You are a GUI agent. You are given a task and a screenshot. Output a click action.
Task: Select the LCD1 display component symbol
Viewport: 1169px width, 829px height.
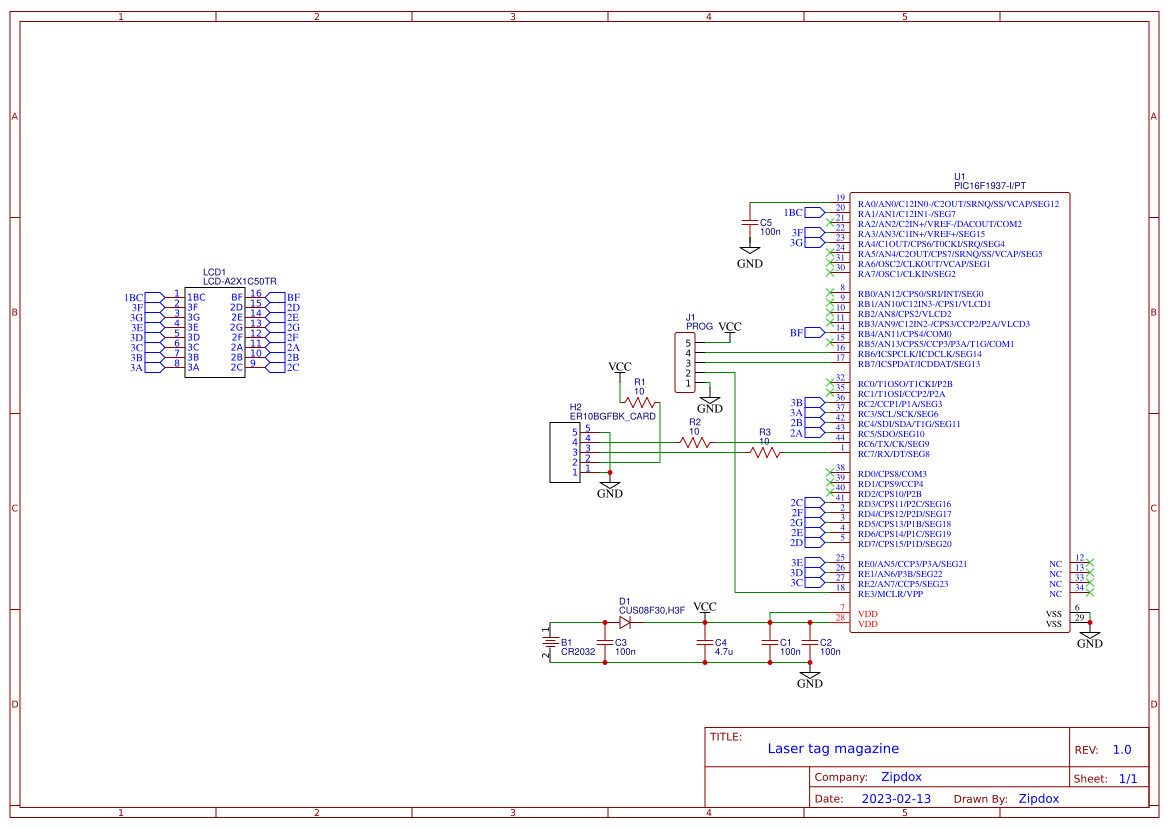pyautogui.click(x=215, y=330)
